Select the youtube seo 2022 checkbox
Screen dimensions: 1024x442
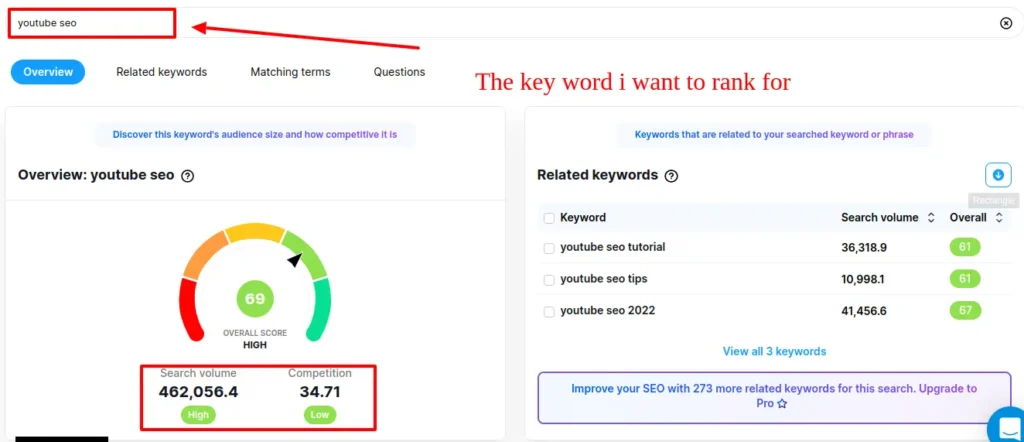[x=549, y=311]
